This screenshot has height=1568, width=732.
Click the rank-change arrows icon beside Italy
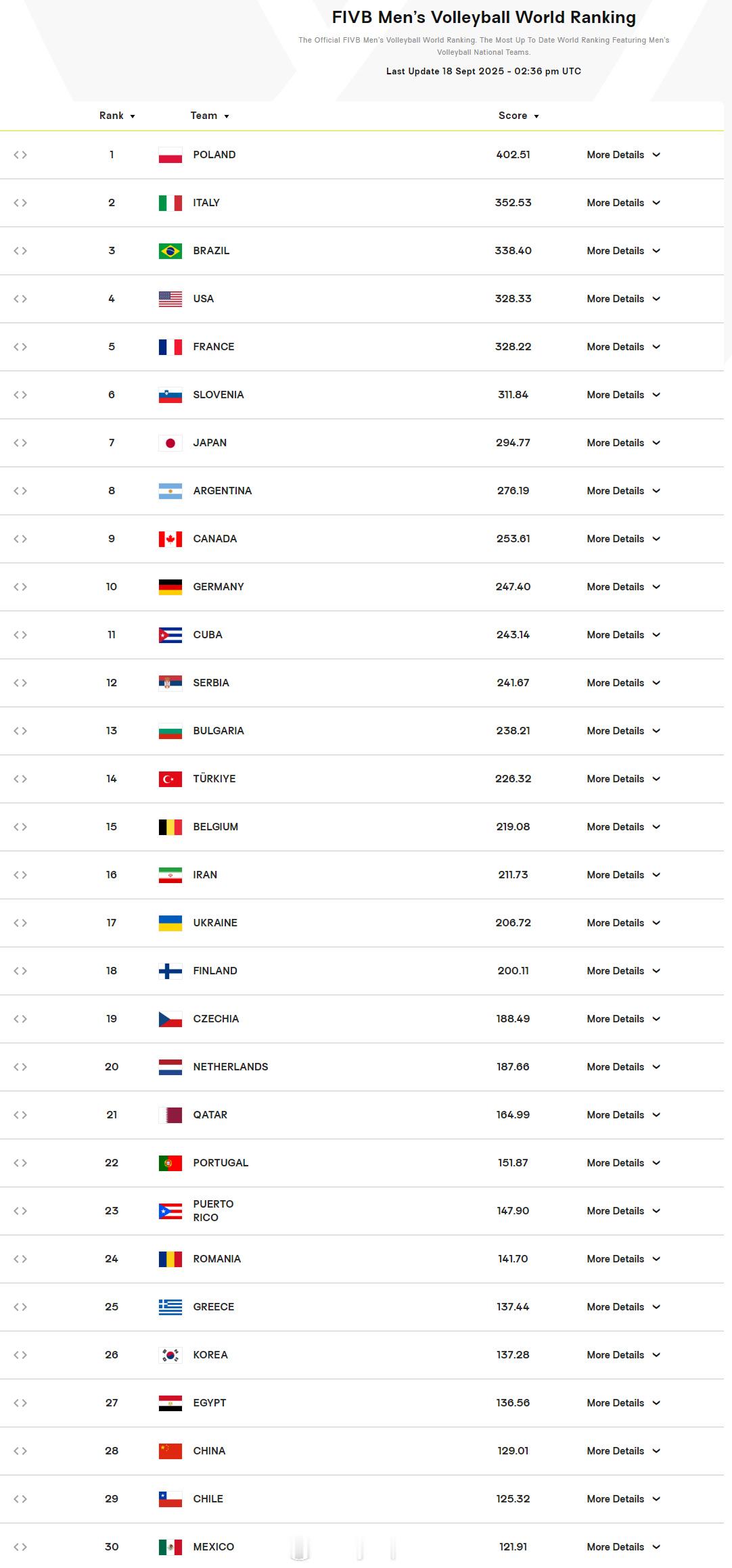(x=20, y=203)
